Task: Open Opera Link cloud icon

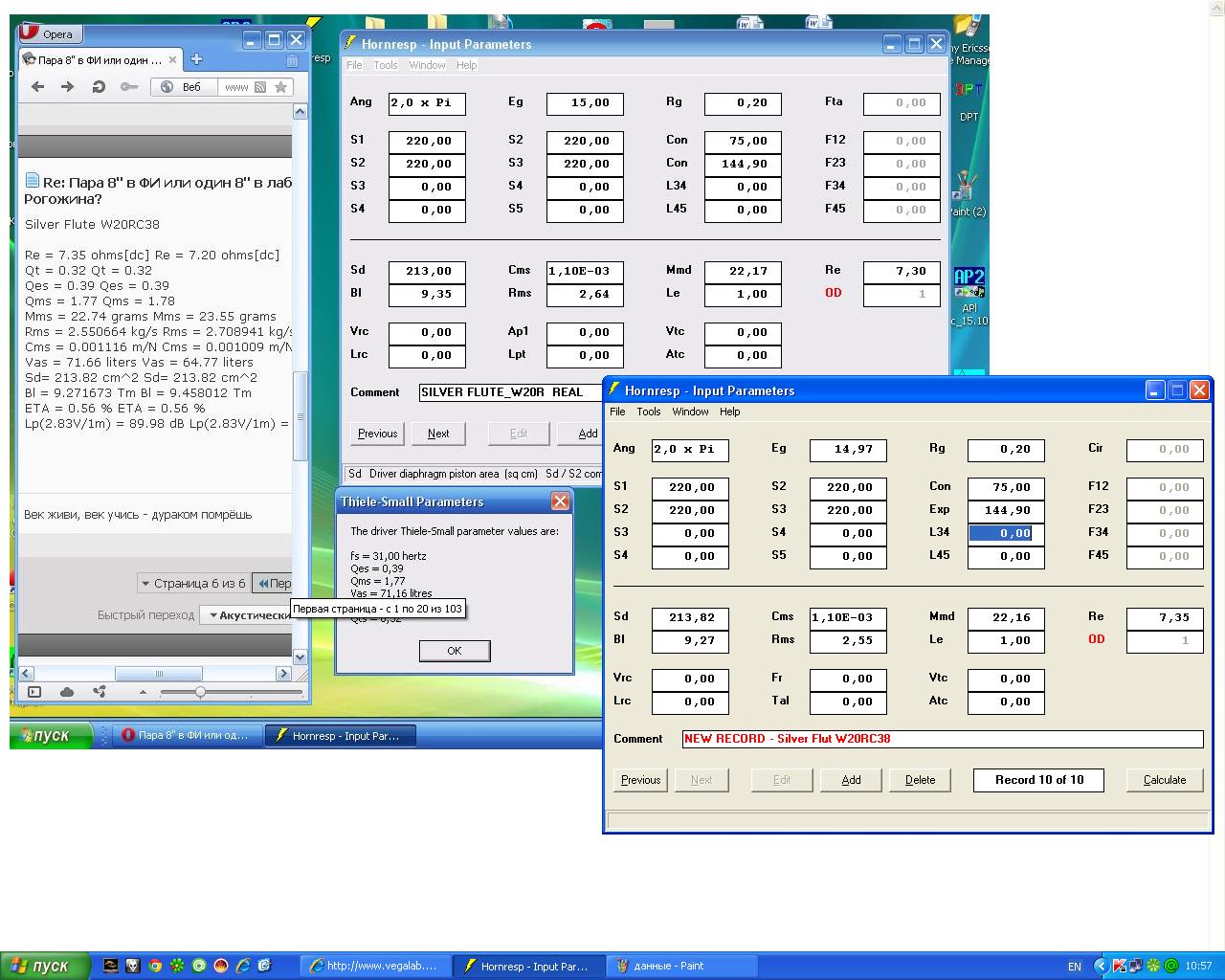Action: coord(67,692)
